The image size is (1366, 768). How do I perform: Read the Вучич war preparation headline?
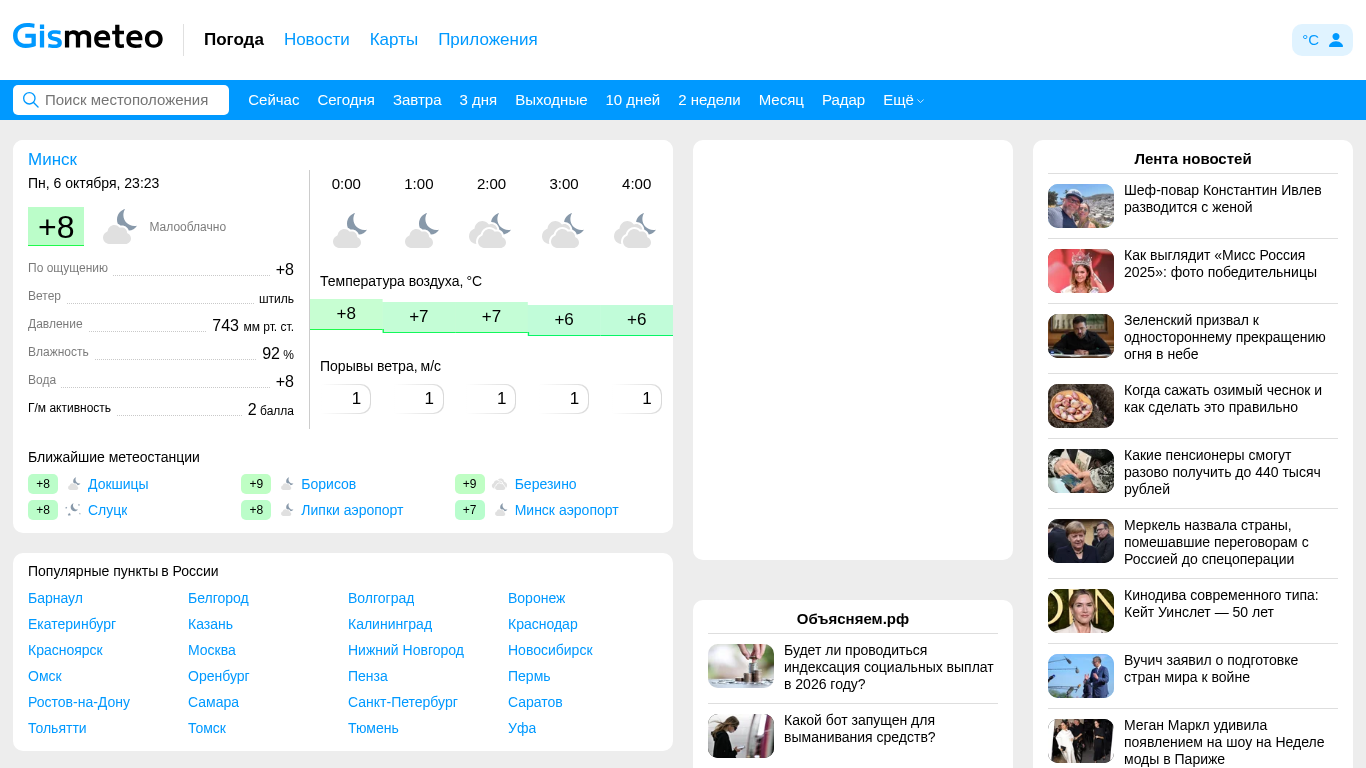(x=1211, y=669)
